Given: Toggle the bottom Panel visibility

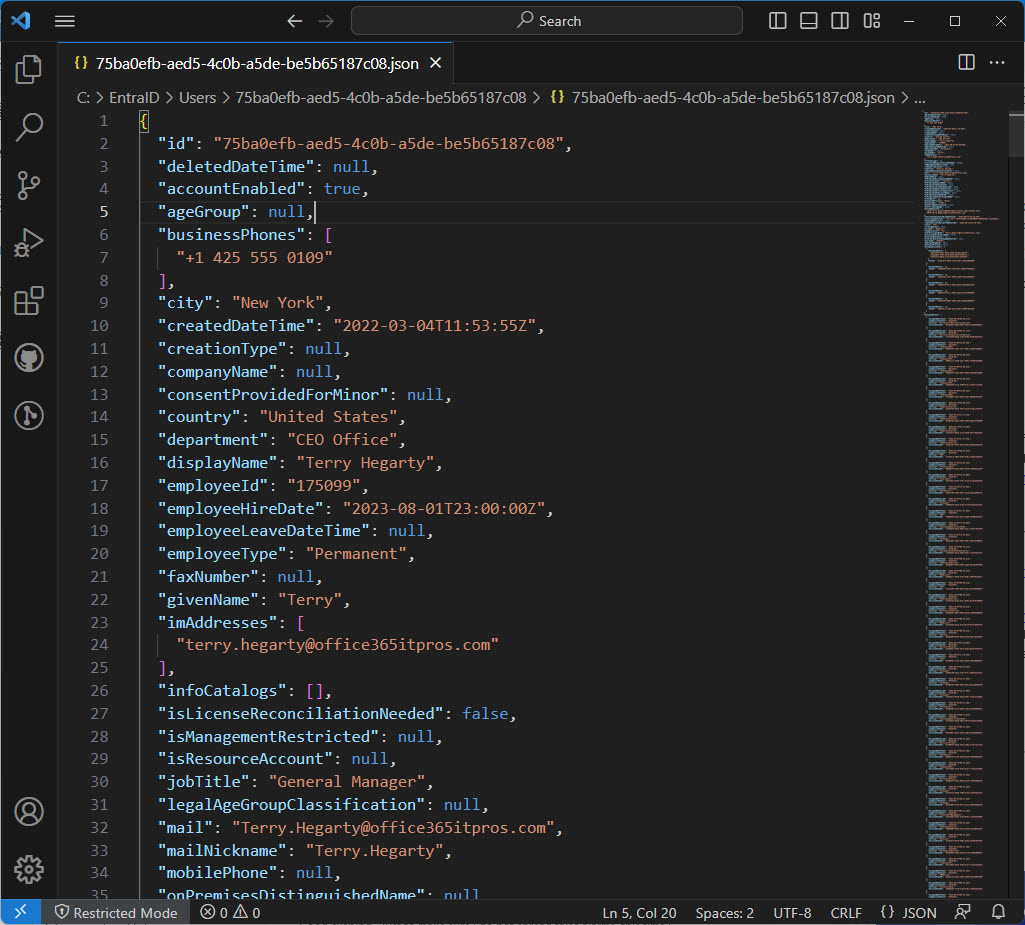Looking at the screenshot, I should click(x=809, y=21).
